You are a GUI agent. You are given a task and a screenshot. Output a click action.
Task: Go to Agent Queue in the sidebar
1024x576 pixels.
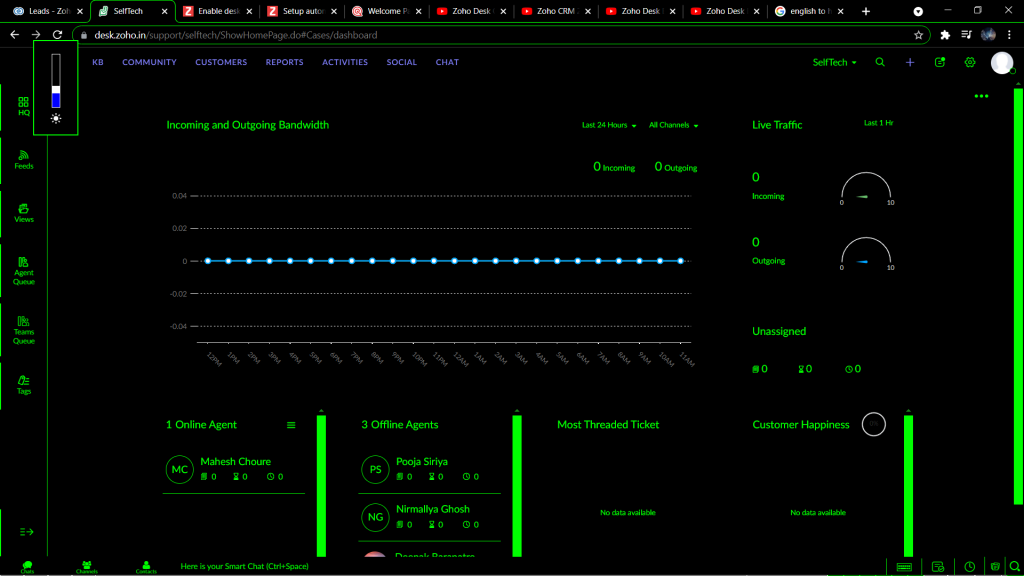(x=24, y=271)
